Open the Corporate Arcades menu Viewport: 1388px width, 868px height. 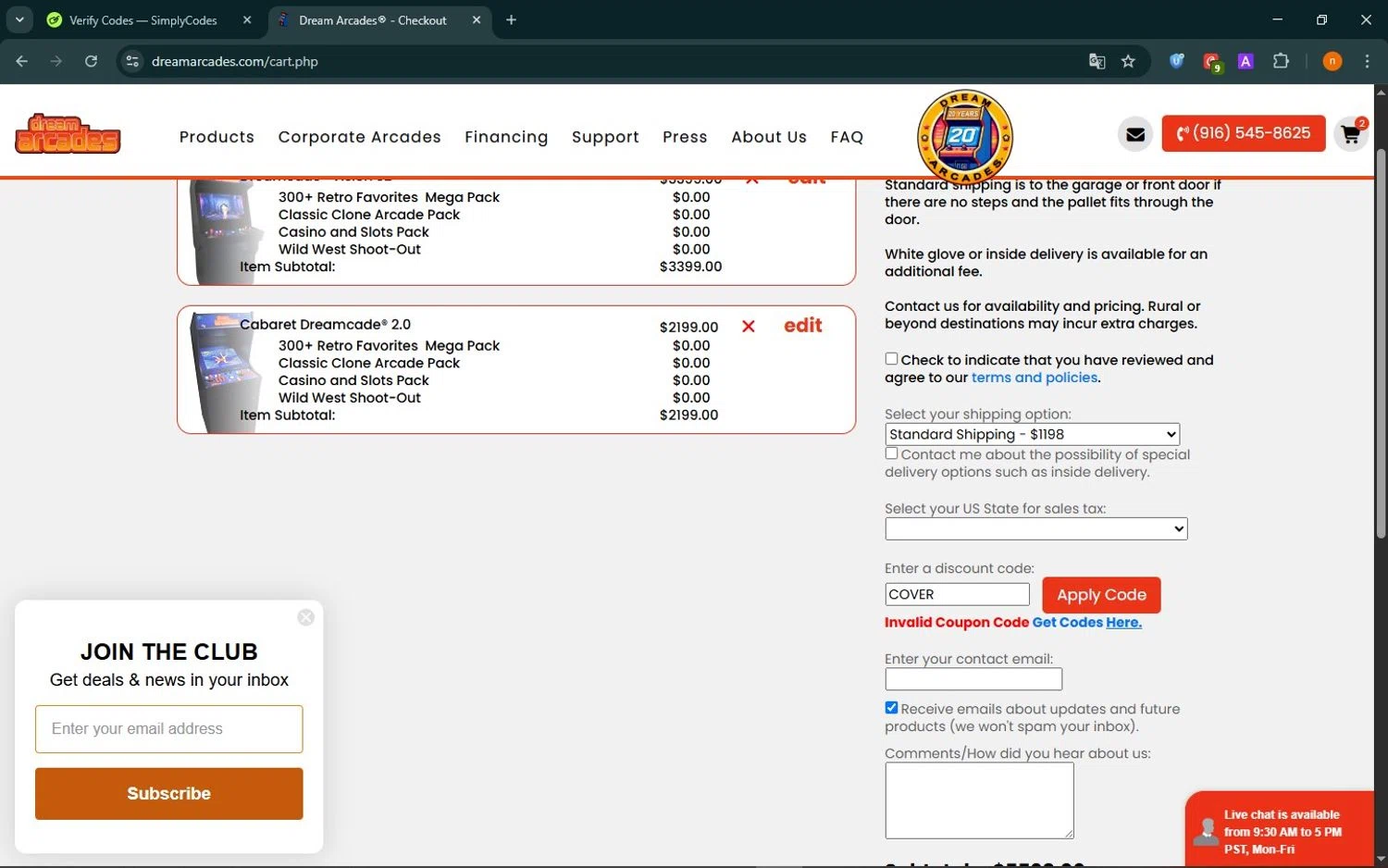coord(359,137)
